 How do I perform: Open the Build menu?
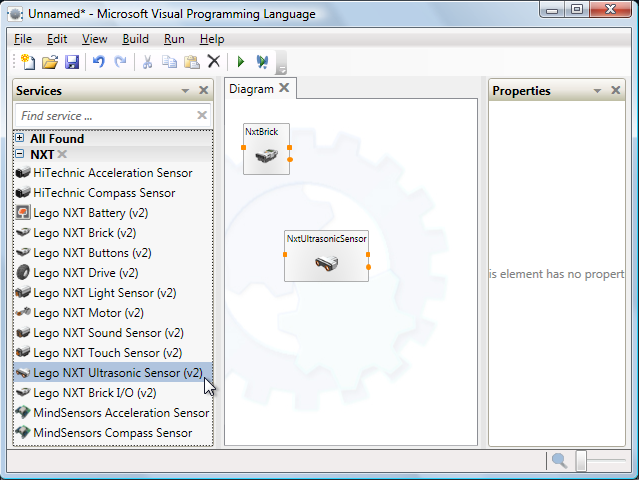135,39
